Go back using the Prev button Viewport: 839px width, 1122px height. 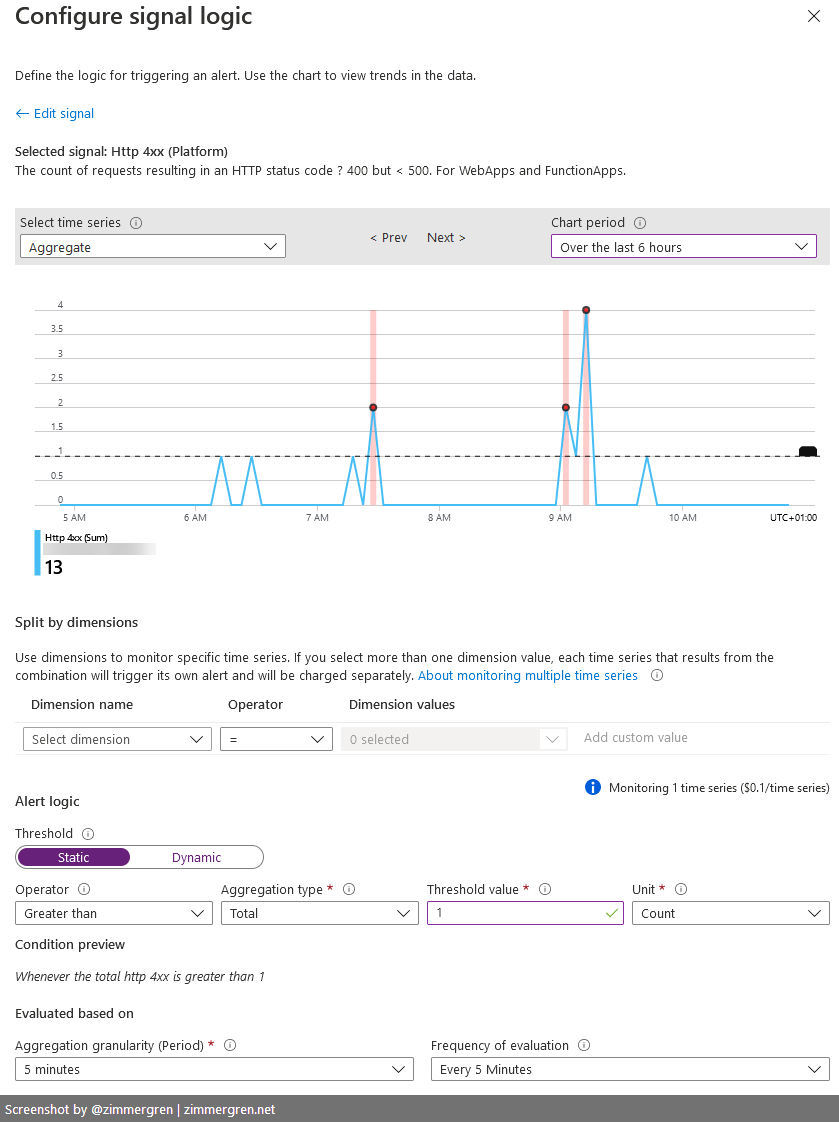point(388,237)
